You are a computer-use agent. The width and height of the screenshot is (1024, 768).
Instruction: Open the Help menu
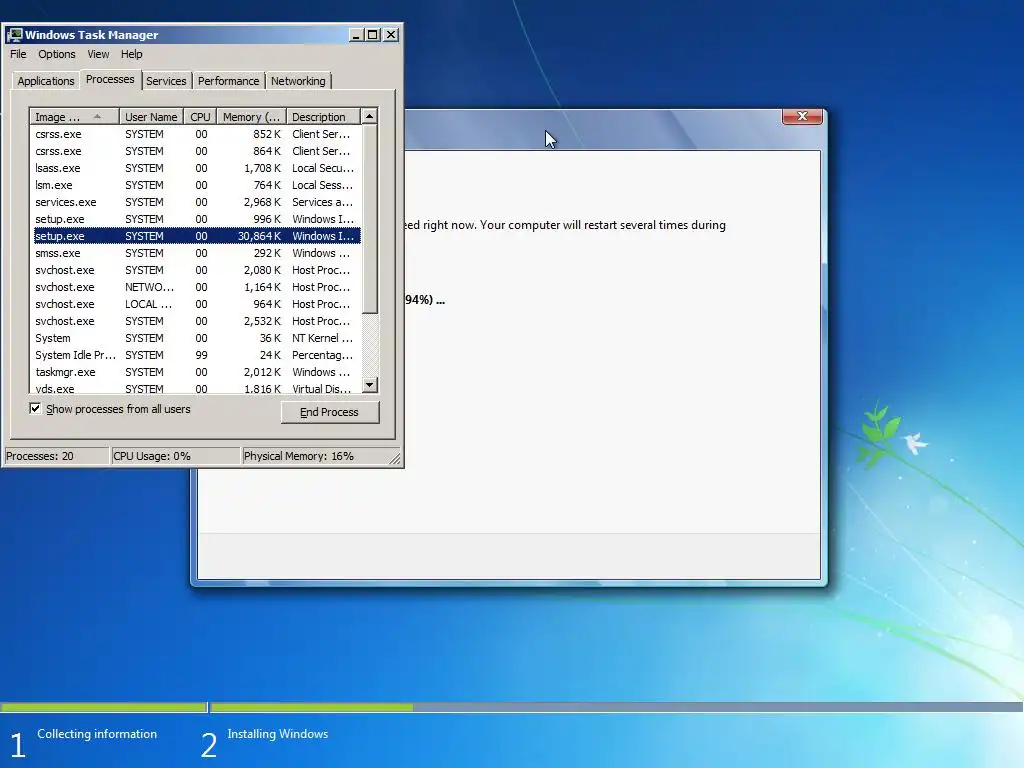131,54
